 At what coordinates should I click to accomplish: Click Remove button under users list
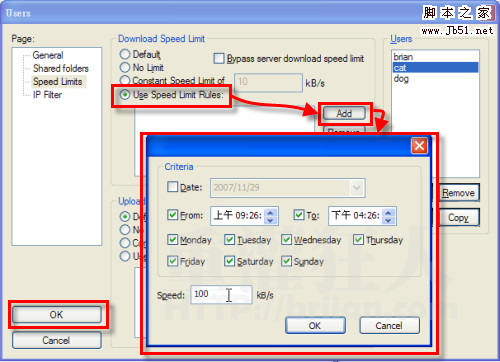click(459, 193)
